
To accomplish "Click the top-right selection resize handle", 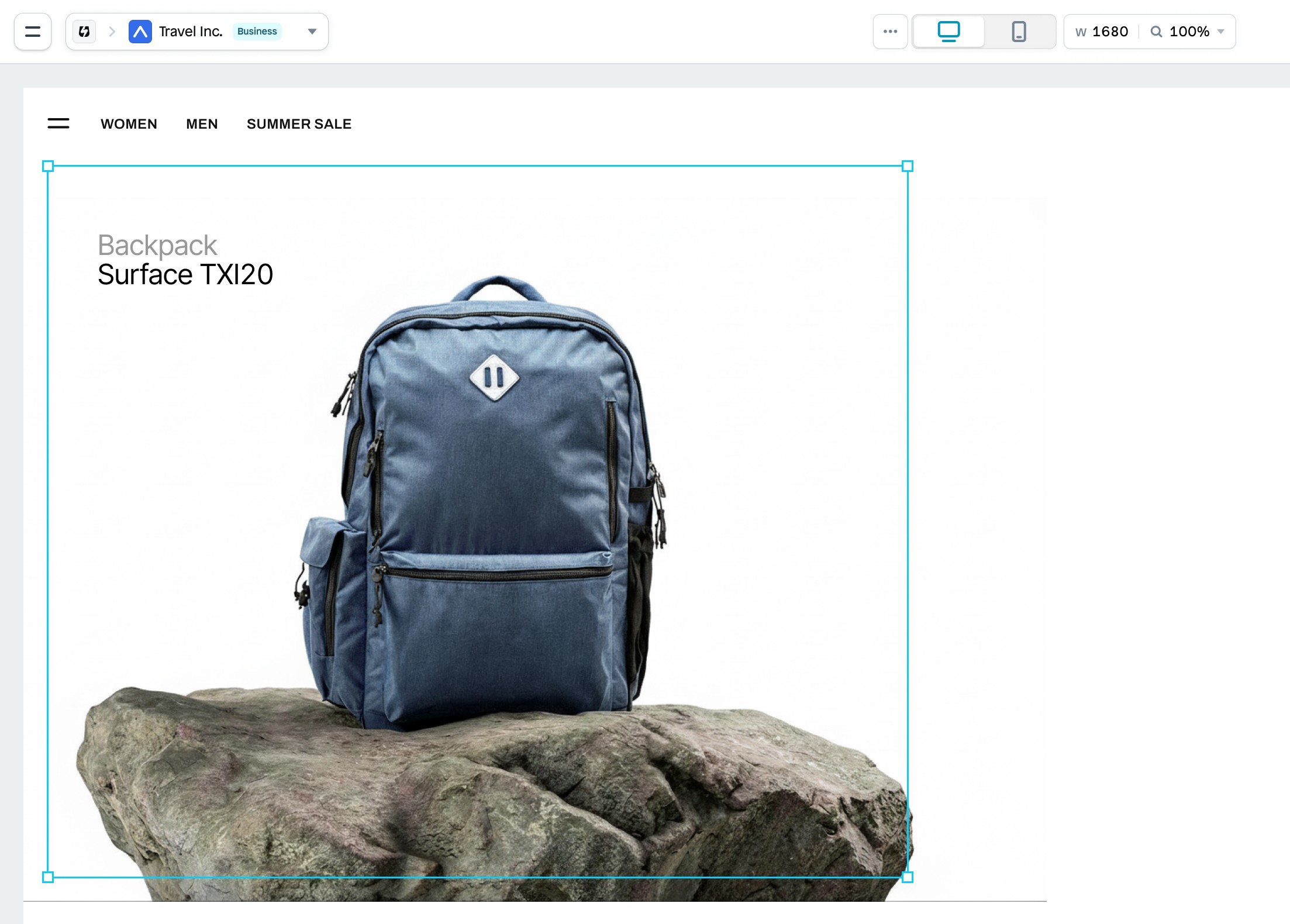I will (x=908, y=166).
